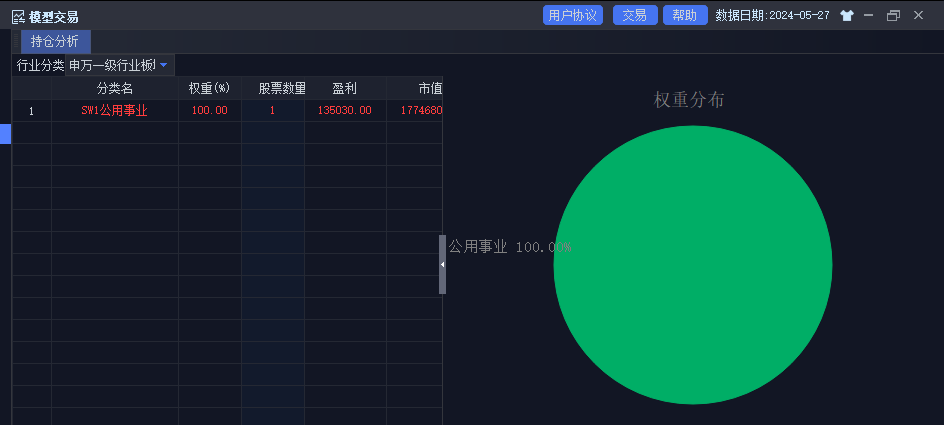Image resolution: width=944 pixels, height=425 pixels.
Task: Select the stock count cell showing 1
Action: coord(273,111)
